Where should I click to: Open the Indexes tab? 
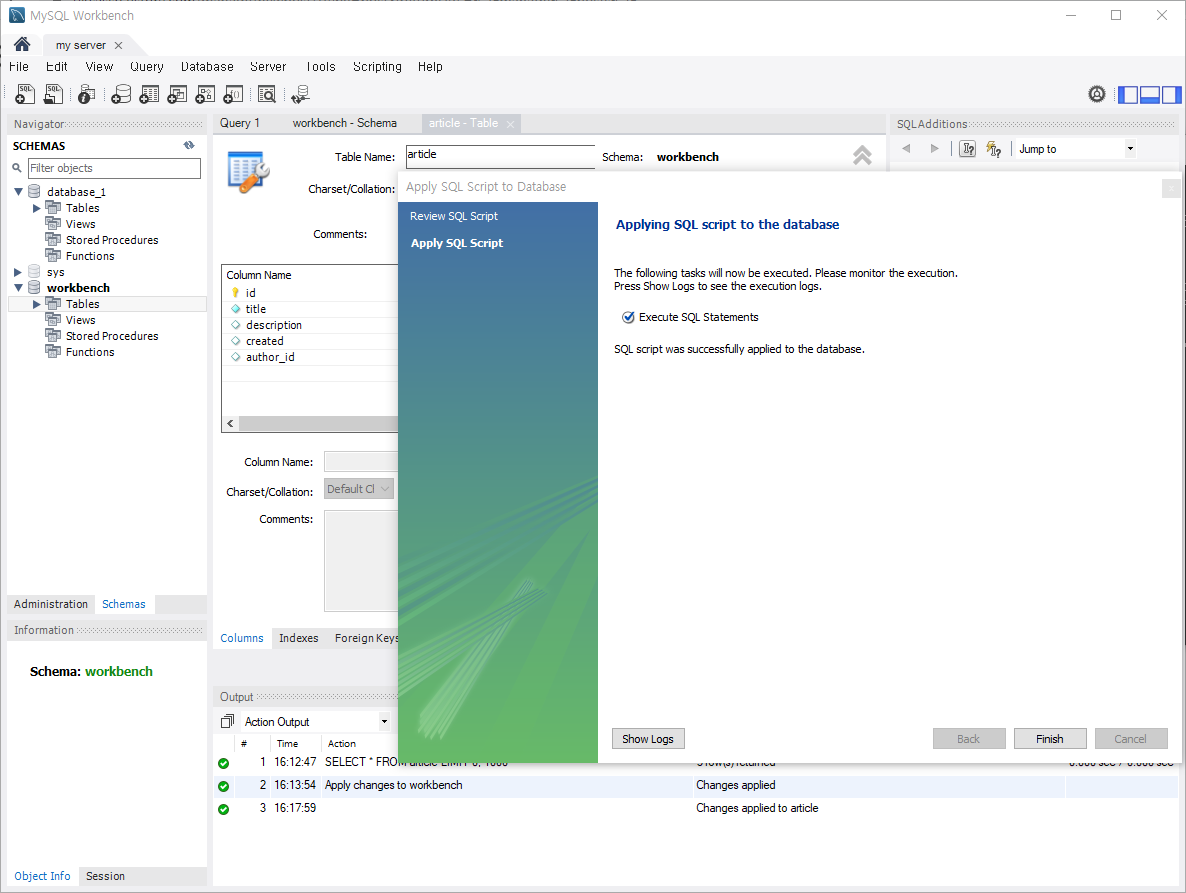click(299, 638)
